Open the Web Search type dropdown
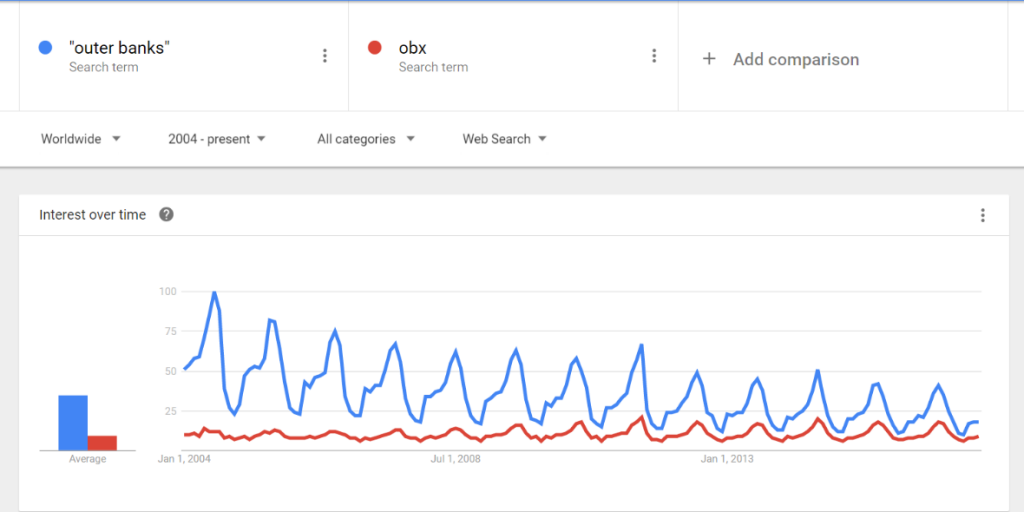This screenshot has height=512, width=1024. click(504, 139)
